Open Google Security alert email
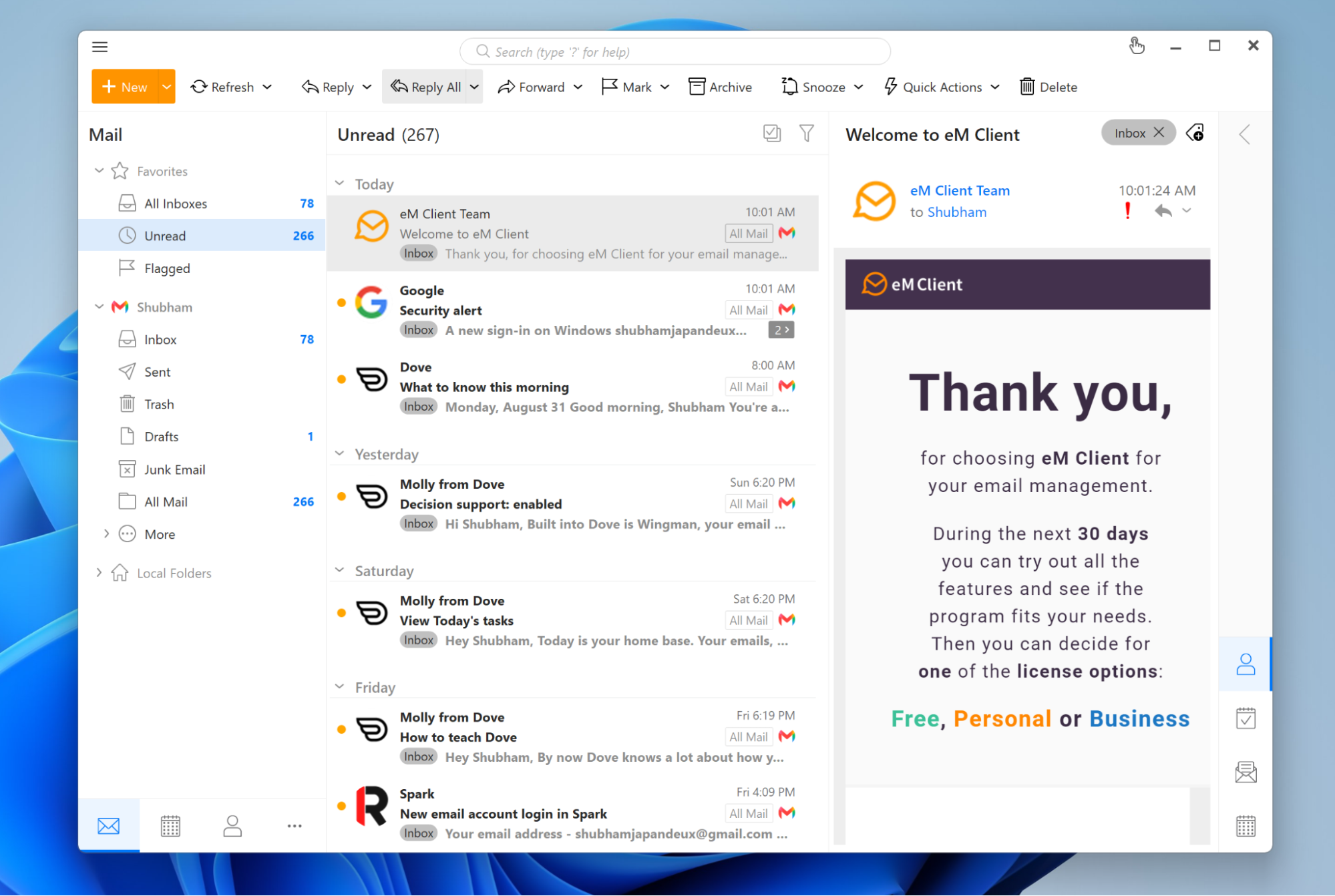The image size is (1335, 896). [x=573, y=310]
